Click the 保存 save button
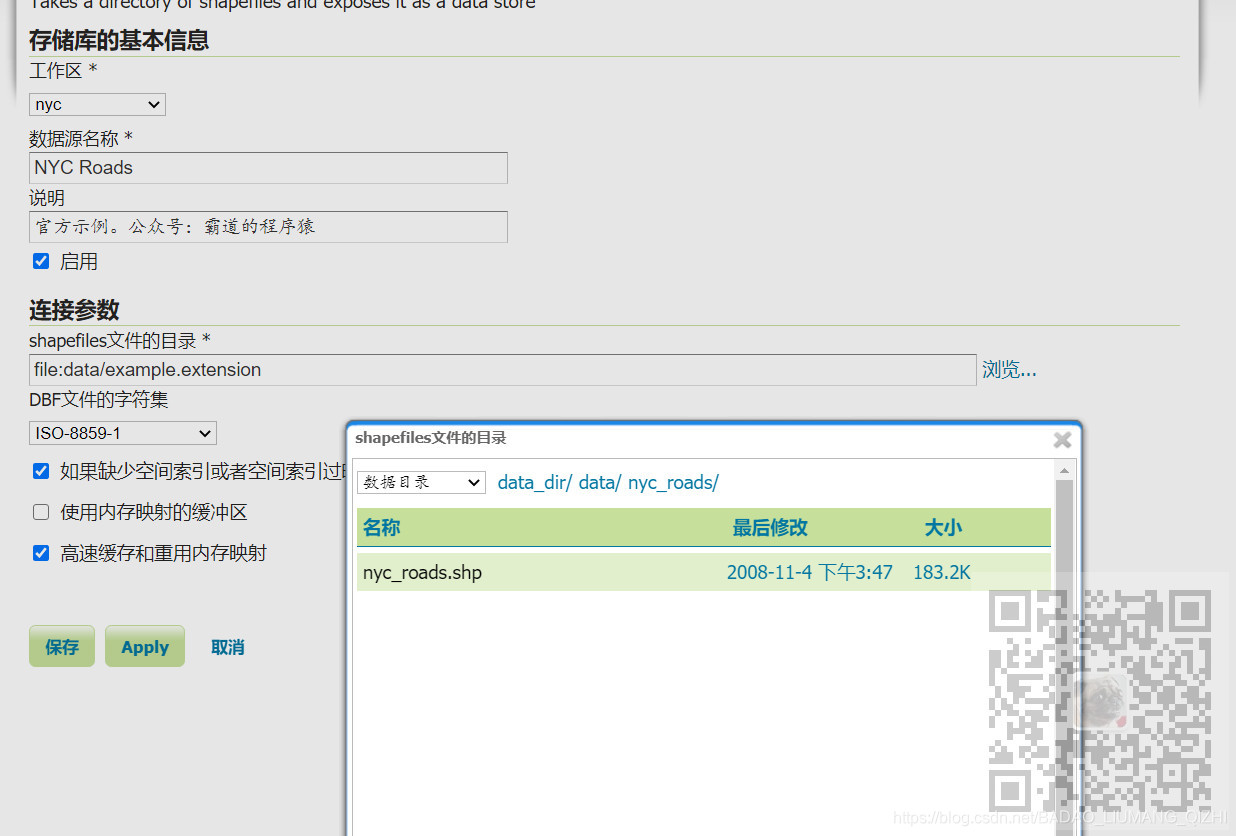Screen dimensions: 1236x836 coord(62,647)
